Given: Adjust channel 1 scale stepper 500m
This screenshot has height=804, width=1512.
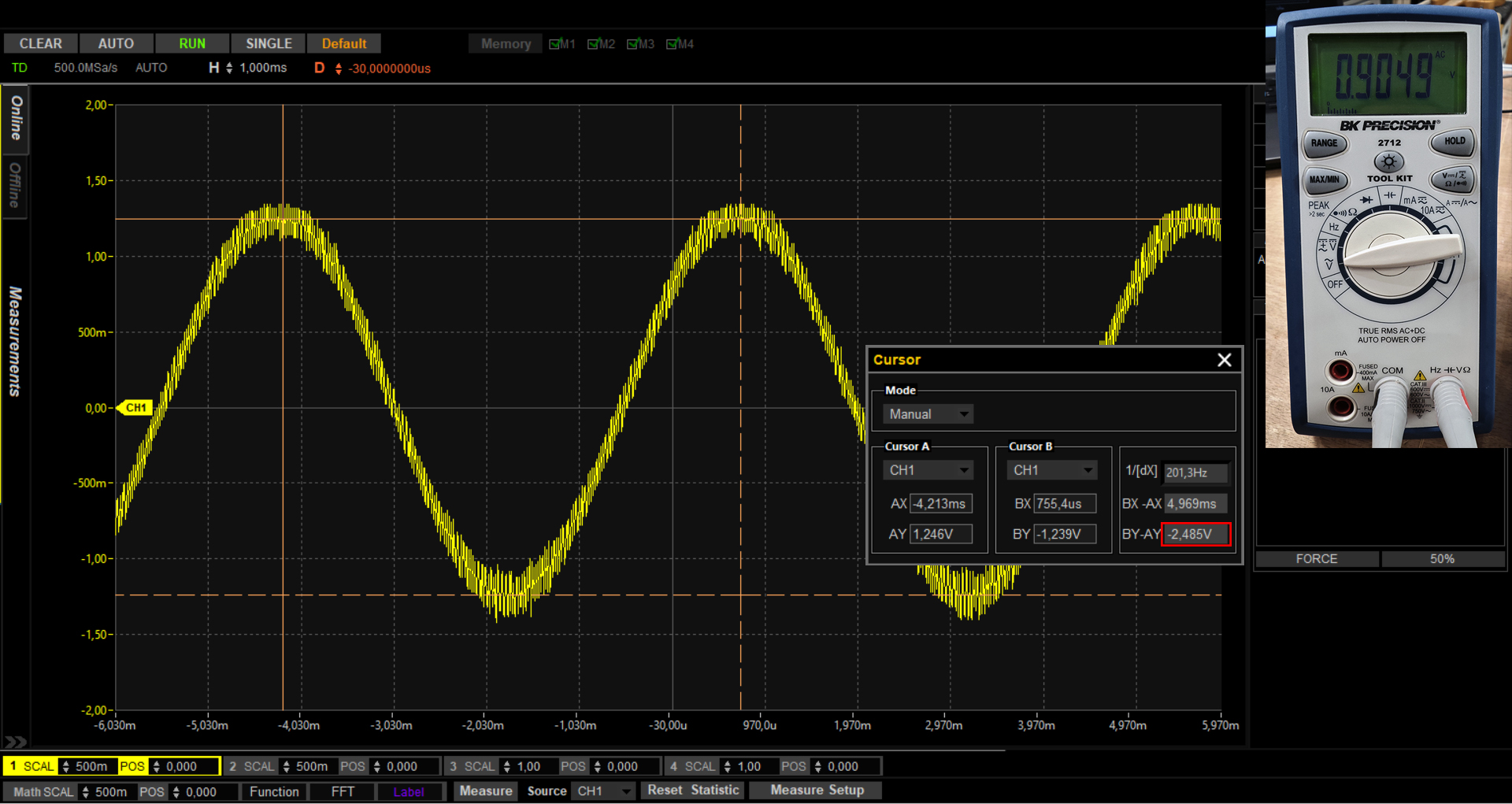Looking at the screenshot, I should tap(65, 766).
